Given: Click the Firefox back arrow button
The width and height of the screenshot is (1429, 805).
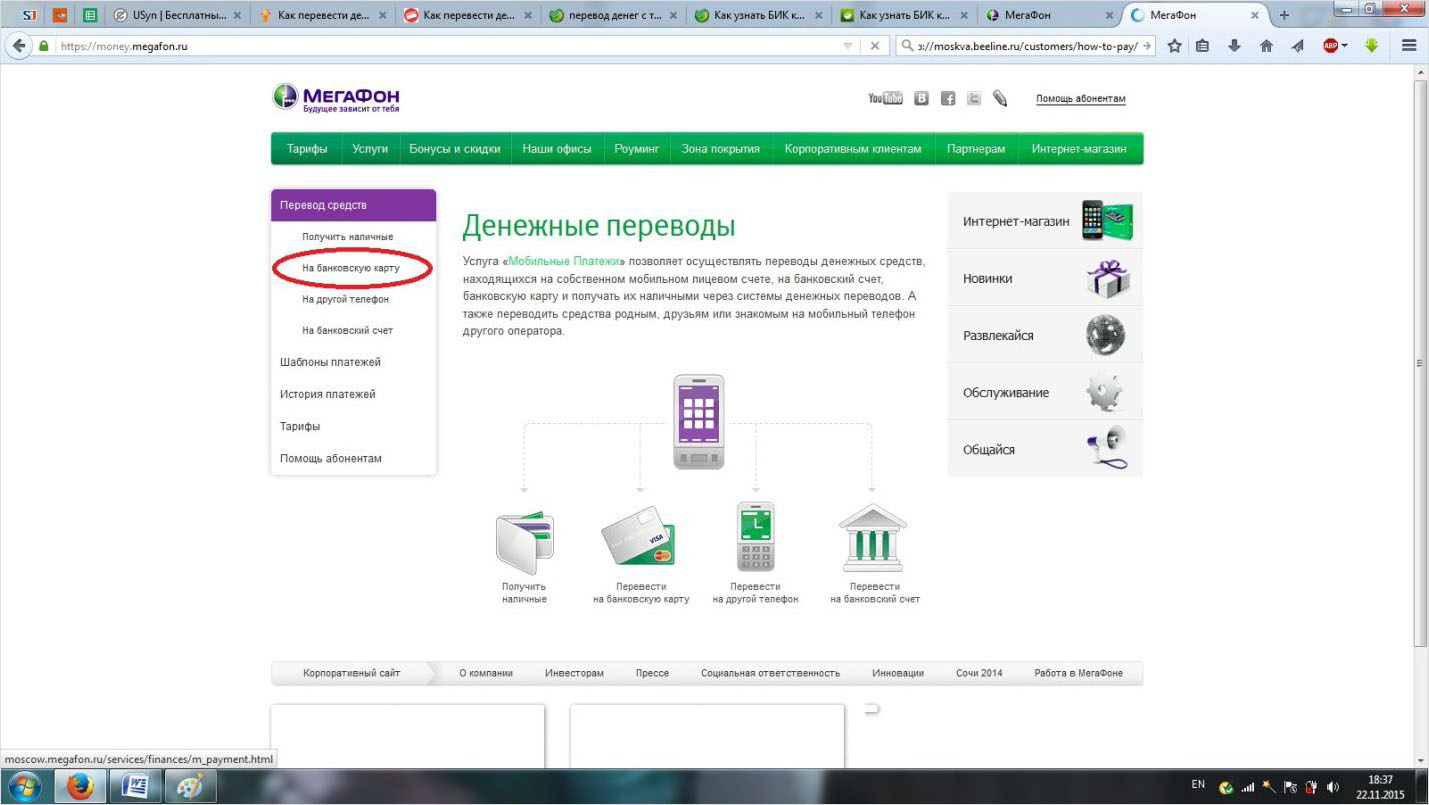Looking at the screenshot, I should (x=18, y=46).
